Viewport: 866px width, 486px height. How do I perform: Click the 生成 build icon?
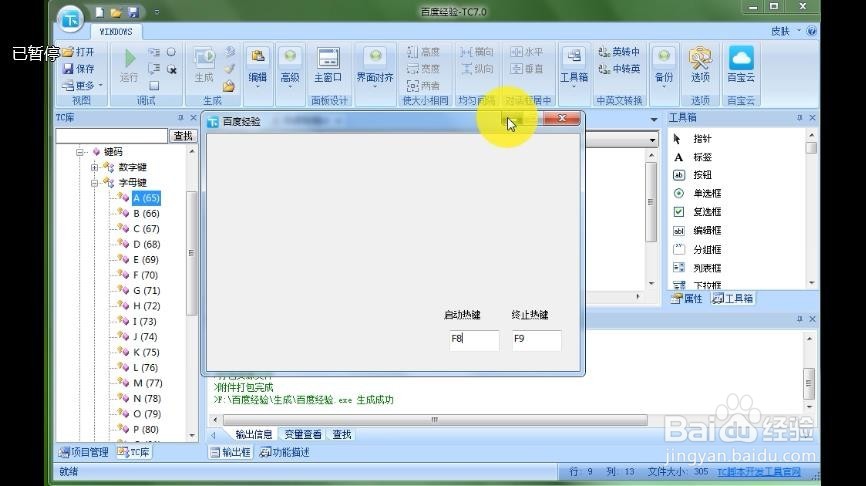point(204,65)
